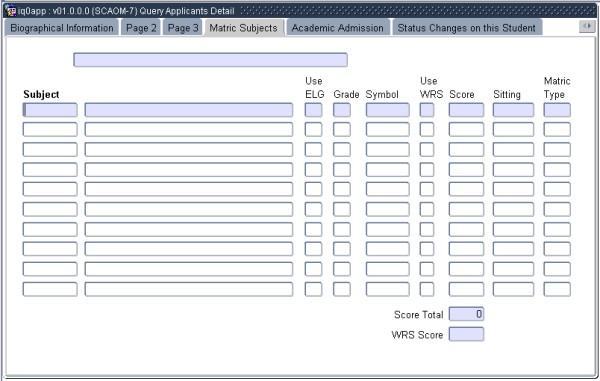The height and width of the screenshot is (381, 600).
Task: Click the Score Total label
Action: (x=419, y=315)
